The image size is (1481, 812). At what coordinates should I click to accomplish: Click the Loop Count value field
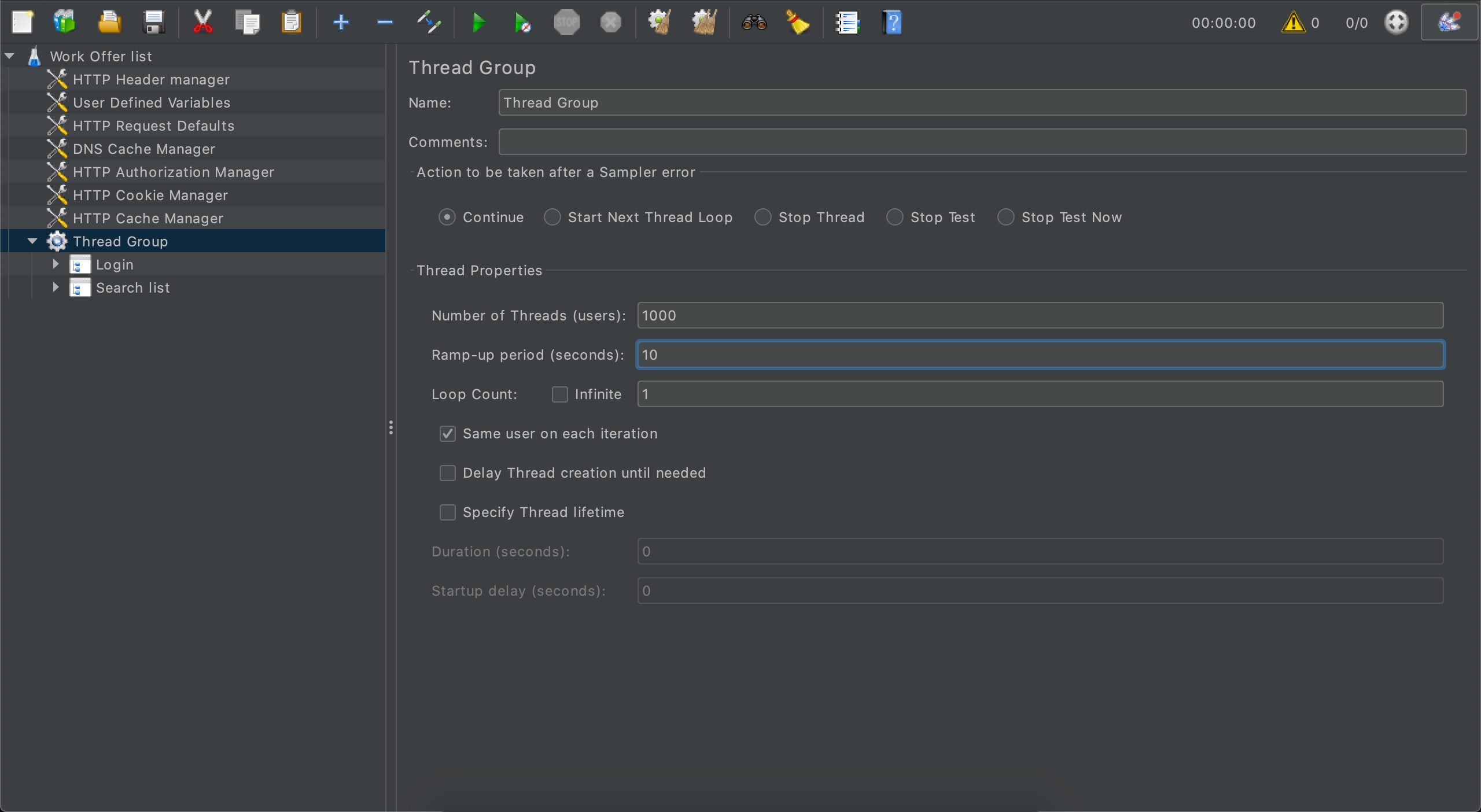(1040, 394)
